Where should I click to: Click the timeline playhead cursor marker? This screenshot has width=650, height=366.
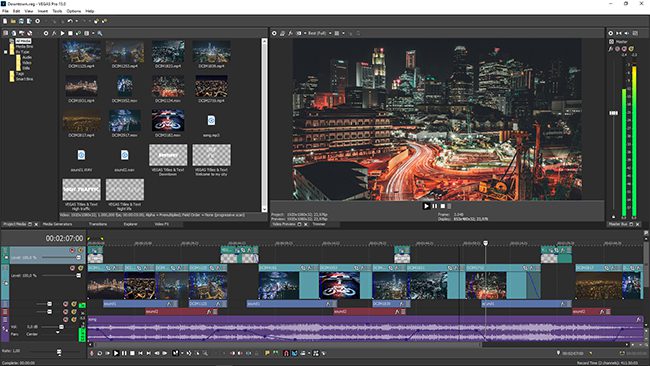click(x=485, y=243)
